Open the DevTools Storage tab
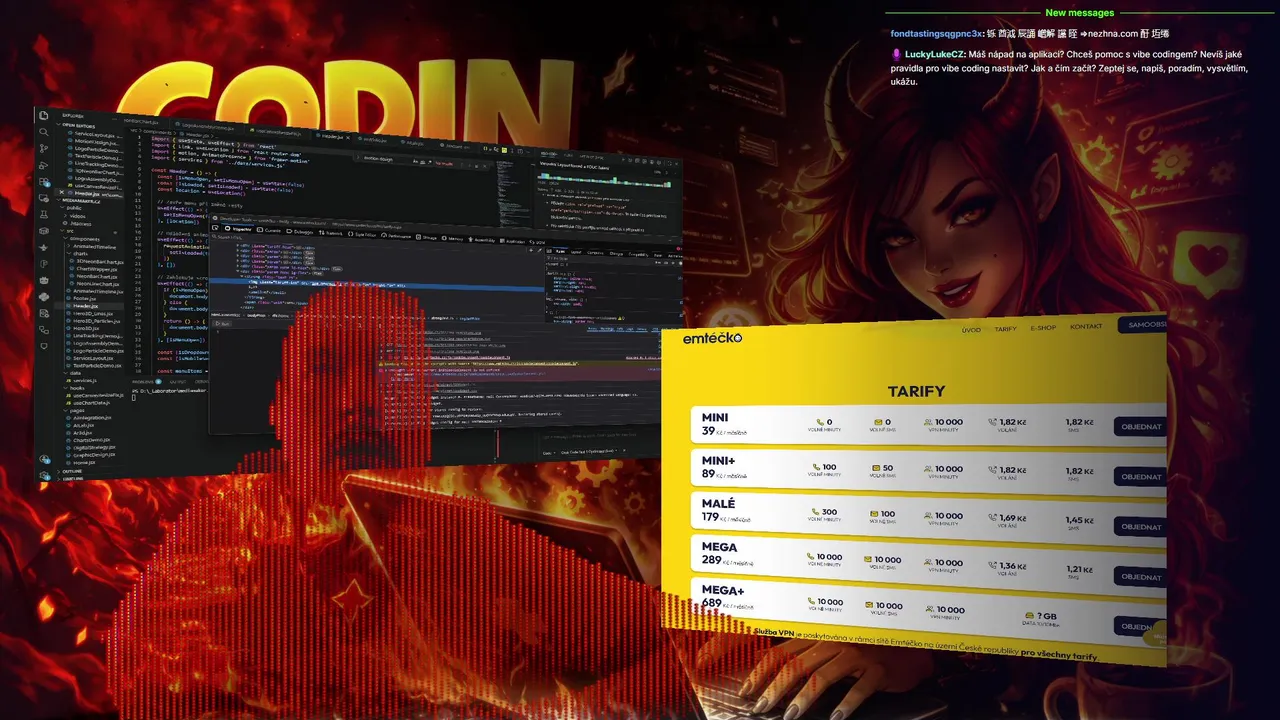This screenshot has height=720, width=1280. [427, 237]
